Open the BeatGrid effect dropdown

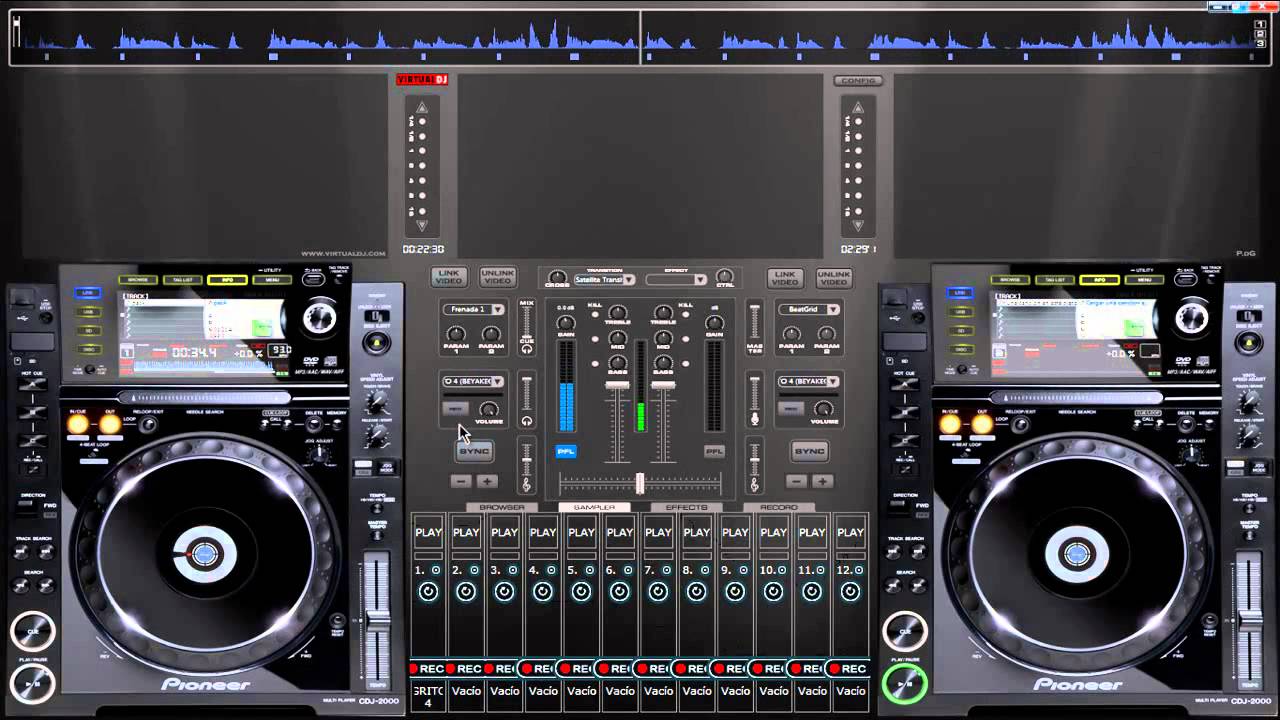(809, 309)
